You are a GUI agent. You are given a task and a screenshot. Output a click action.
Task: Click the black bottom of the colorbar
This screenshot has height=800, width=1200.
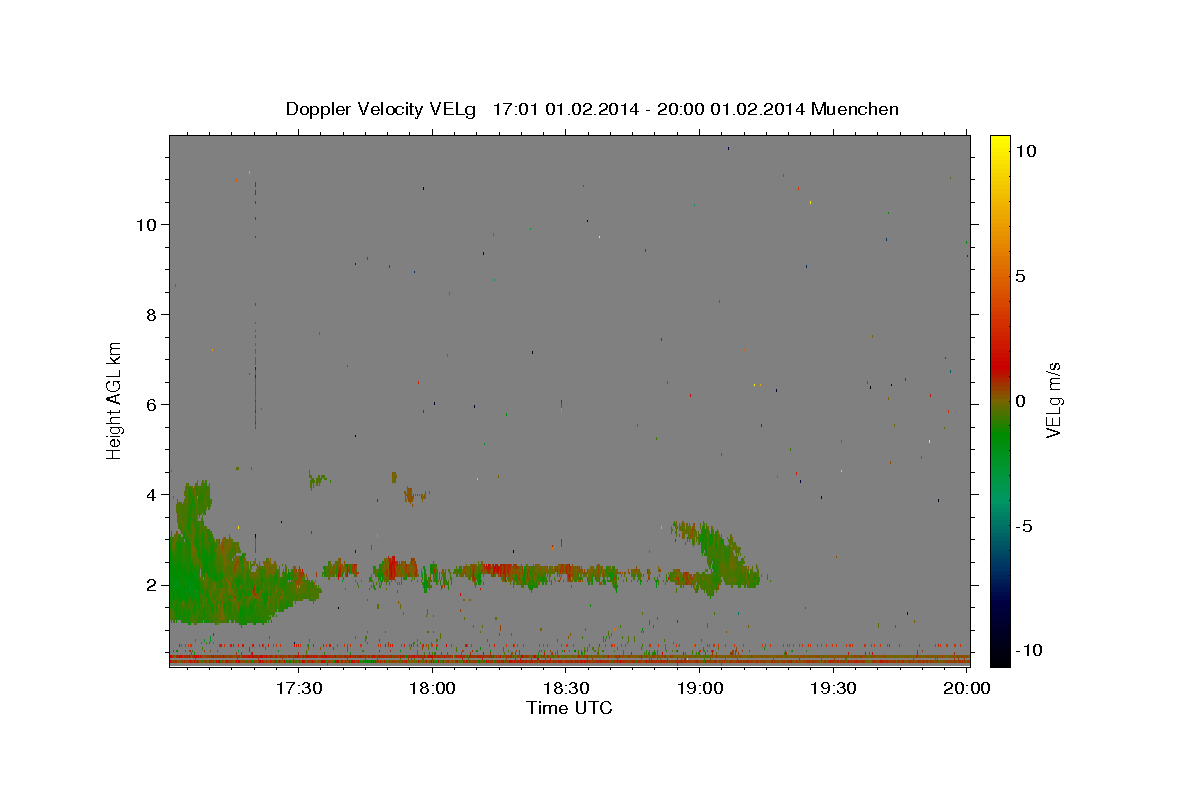(1000, 655)
